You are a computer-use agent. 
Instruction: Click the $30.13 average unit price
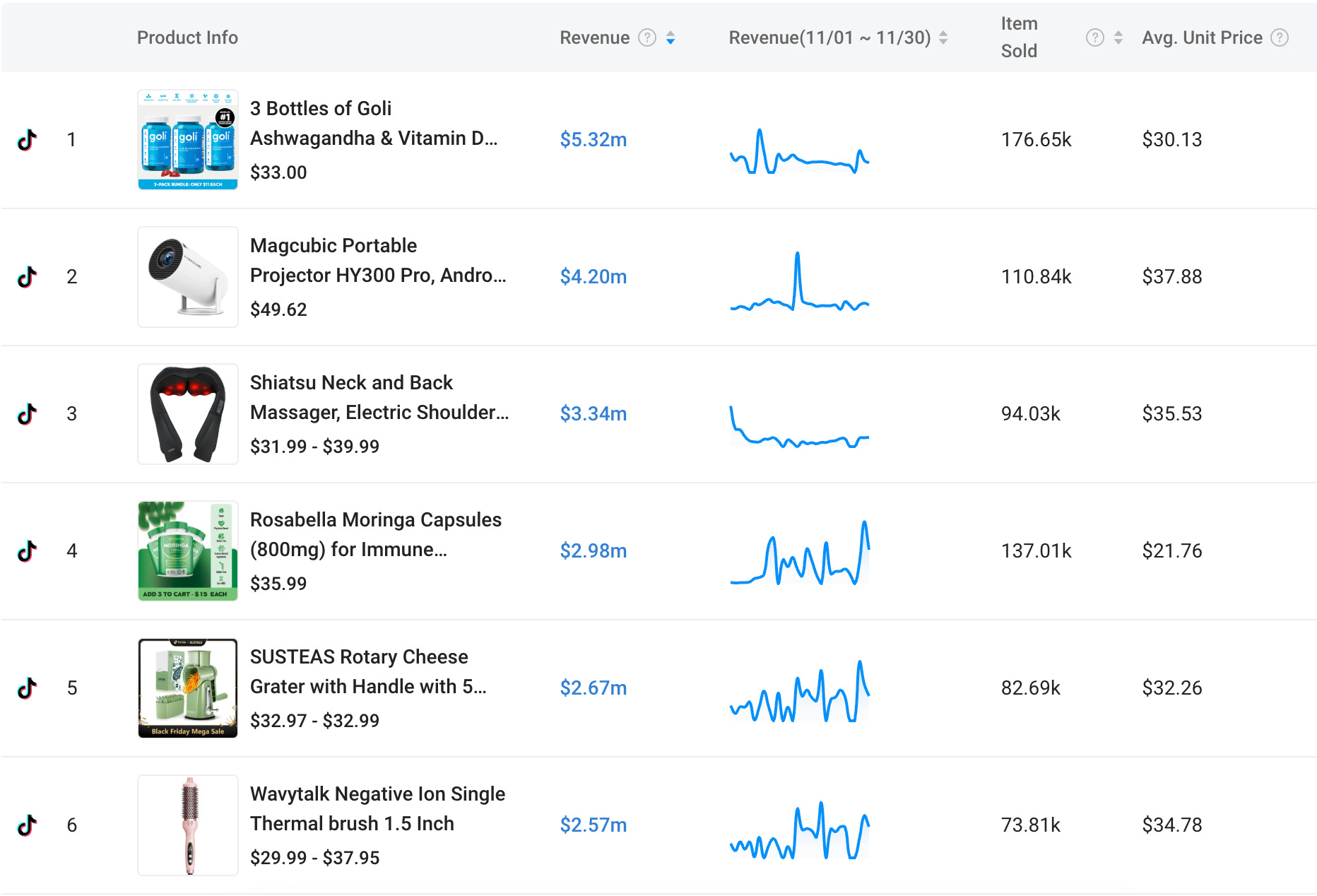click(x=1172, y=140)
